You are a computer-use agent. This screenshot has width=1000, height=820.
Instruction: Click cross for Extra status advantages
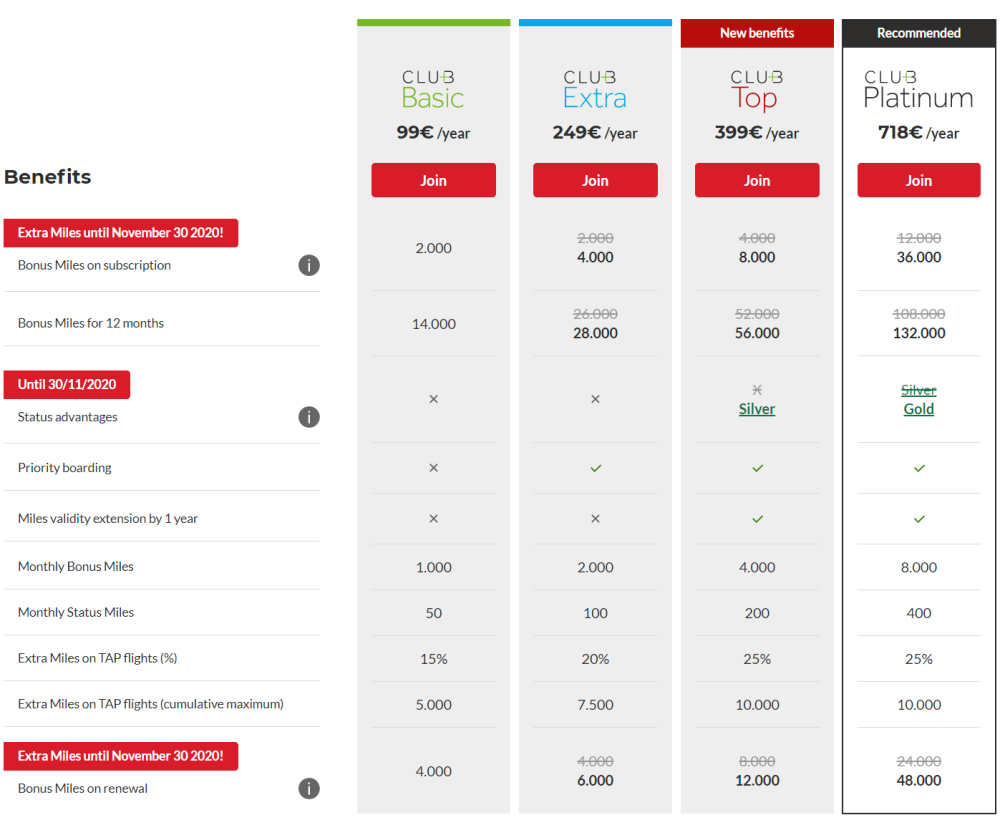pos(595,399)
